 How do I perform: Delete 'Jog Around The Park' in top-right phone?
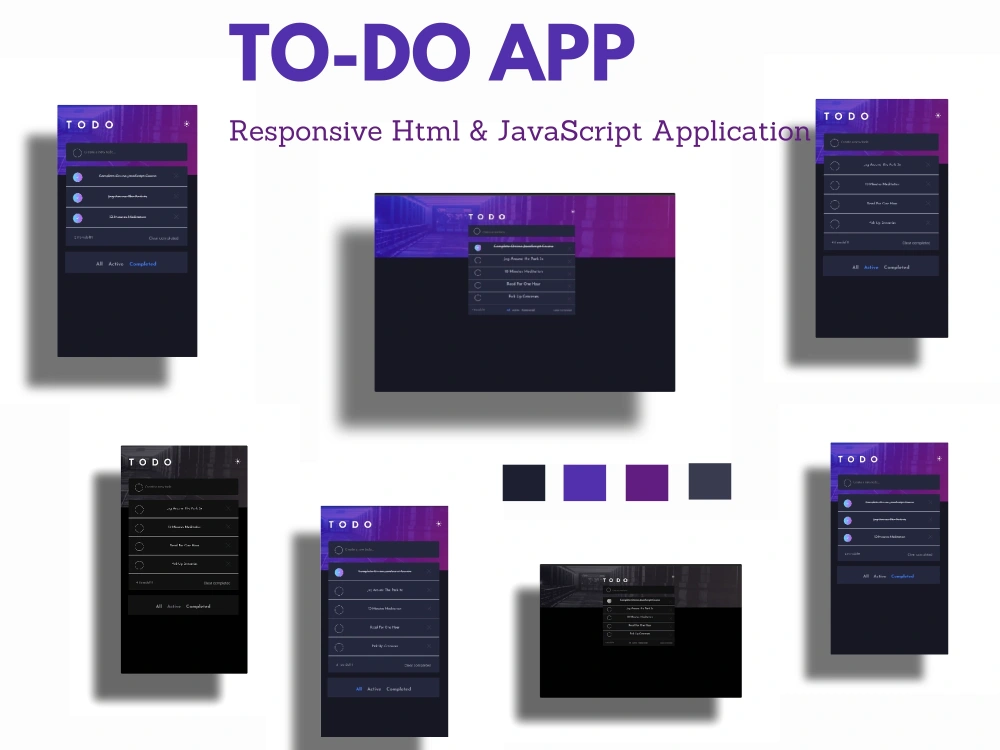[x=927, y=165]
